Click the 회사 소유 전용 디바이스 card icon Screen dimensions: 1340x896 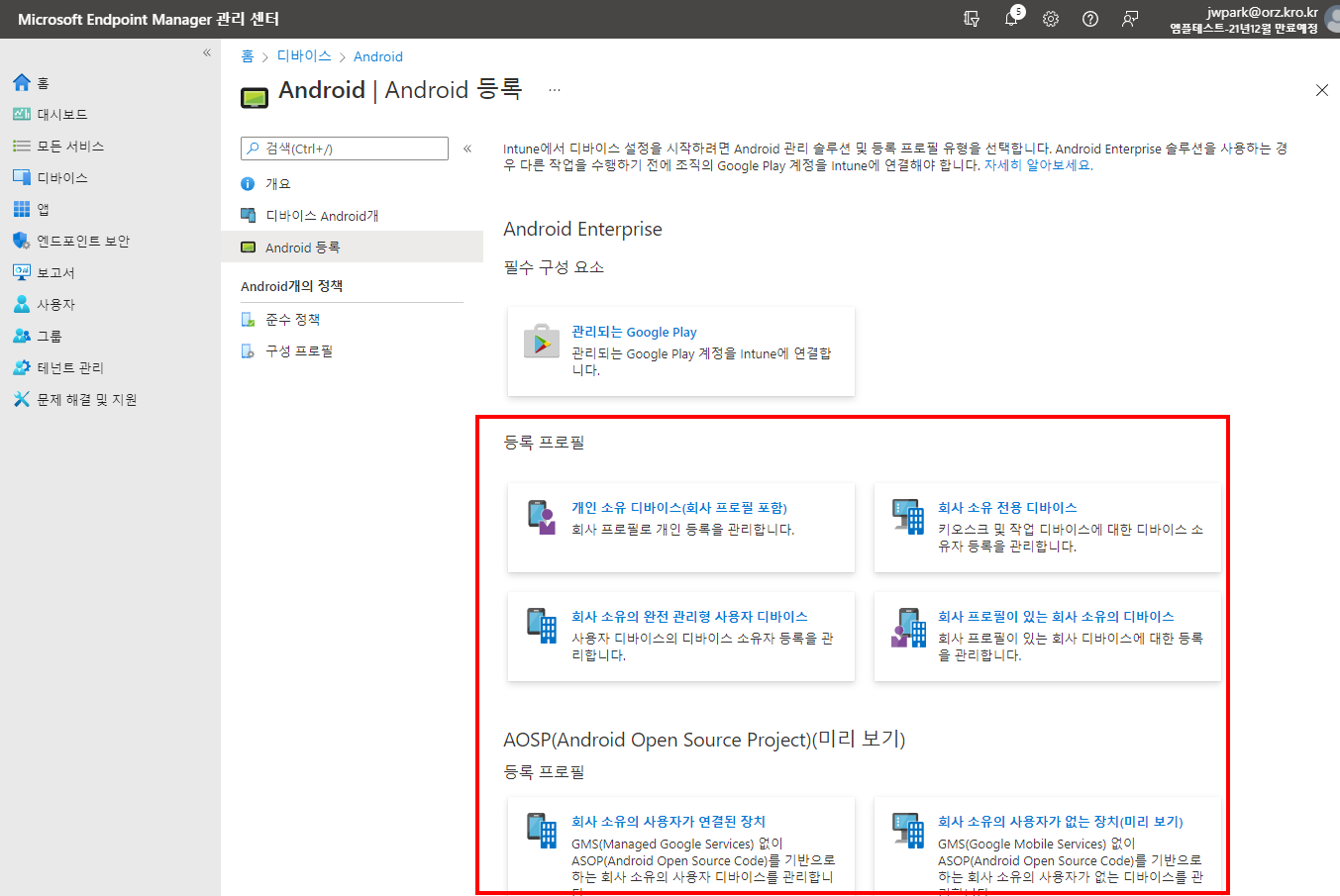(x=908, y=517)
